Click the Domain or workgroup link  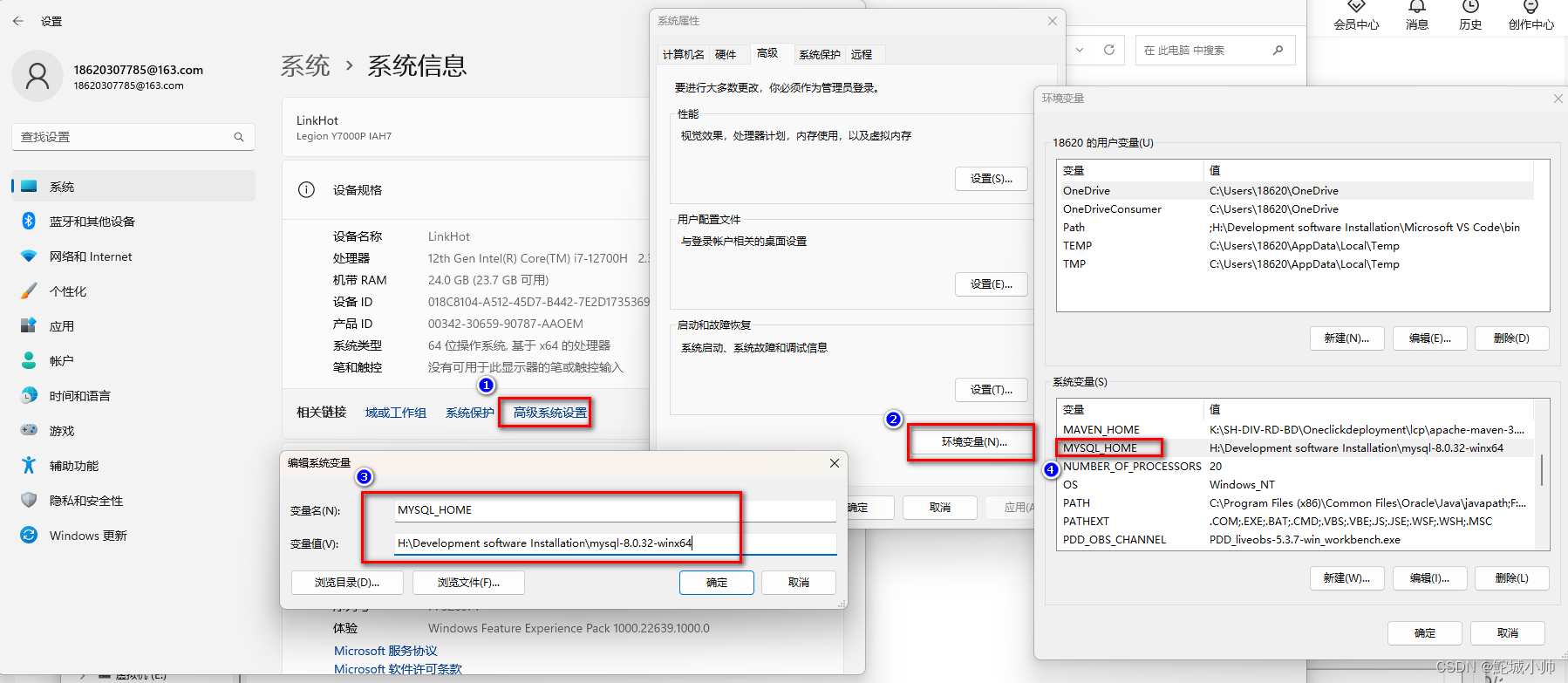point(395,413)
